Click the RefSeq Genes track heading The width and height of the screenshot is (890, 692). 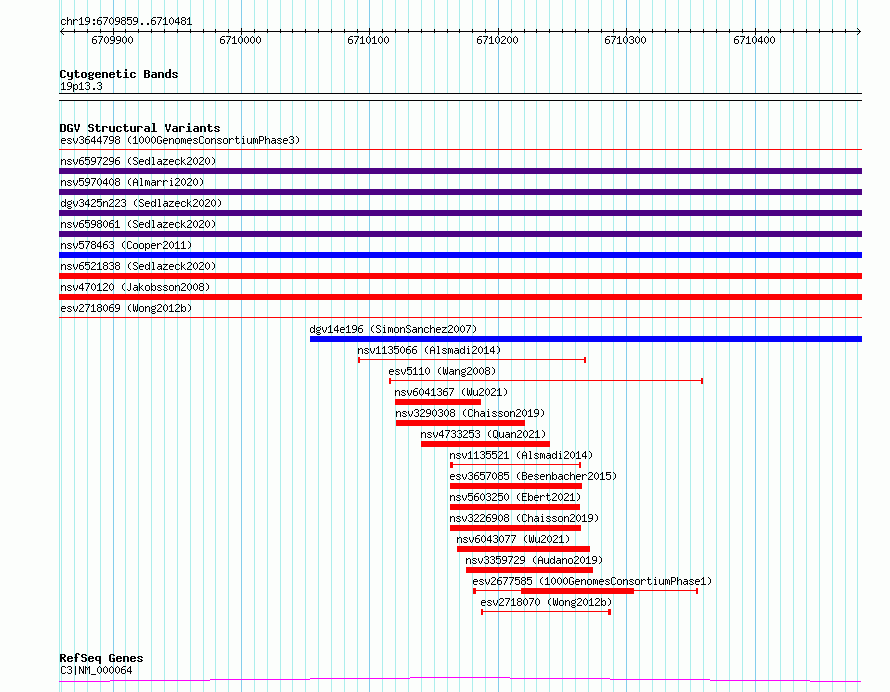[x=101, y=659]
